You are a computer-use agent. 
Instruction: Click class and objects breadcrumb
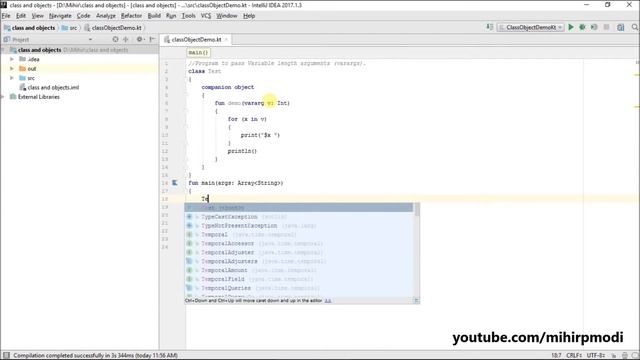click(x=29, y=28)
